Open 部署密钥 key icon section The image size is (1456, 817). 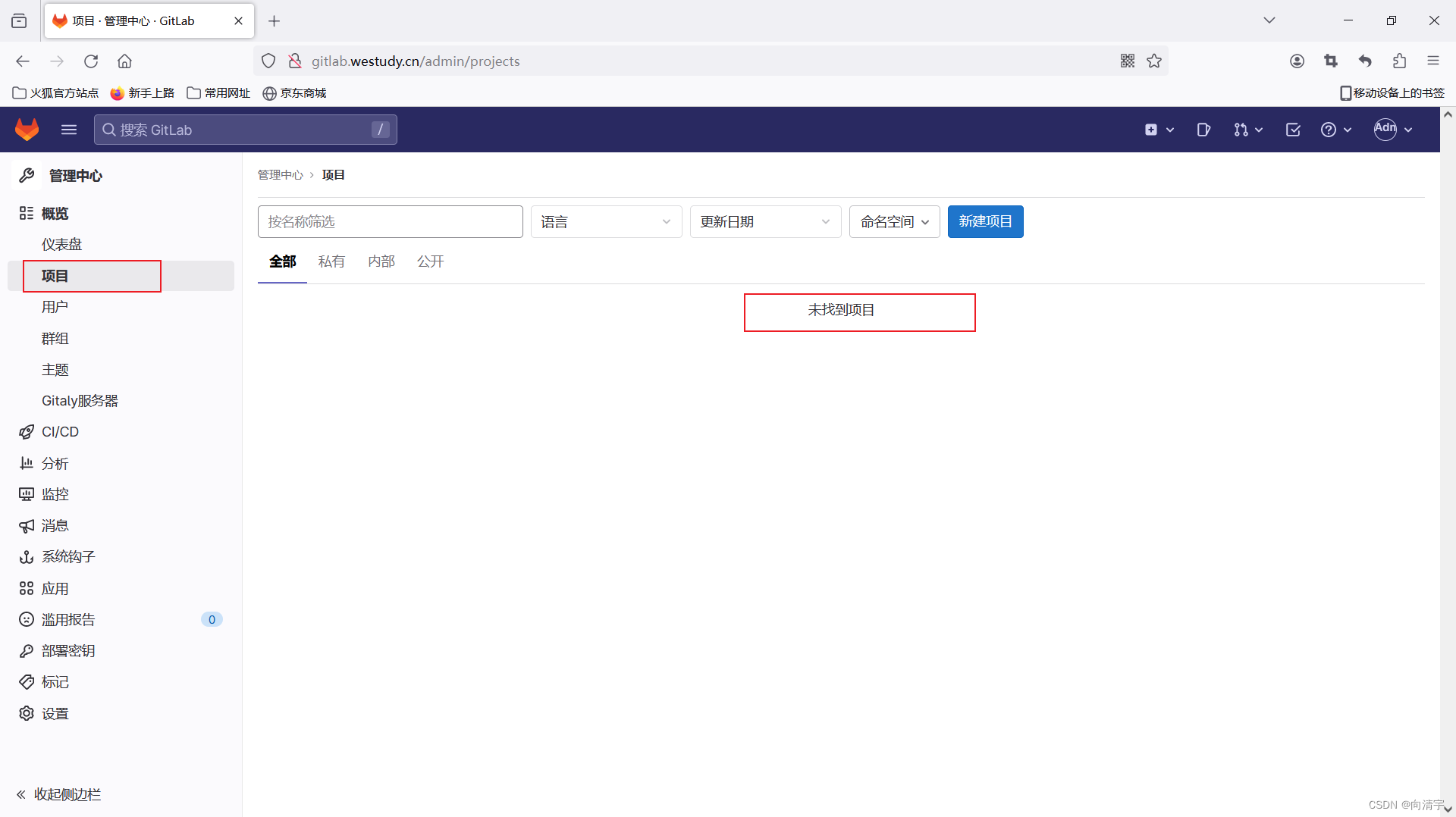click(121, 651)
